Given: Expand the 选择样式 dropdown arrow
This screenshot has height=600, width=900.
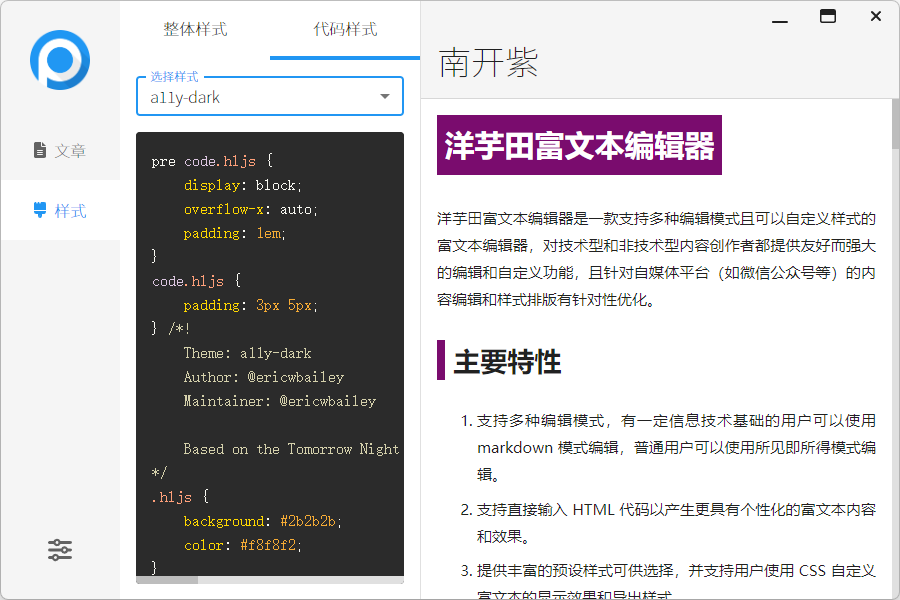Looking at the screenshot, I should [385, 97].
